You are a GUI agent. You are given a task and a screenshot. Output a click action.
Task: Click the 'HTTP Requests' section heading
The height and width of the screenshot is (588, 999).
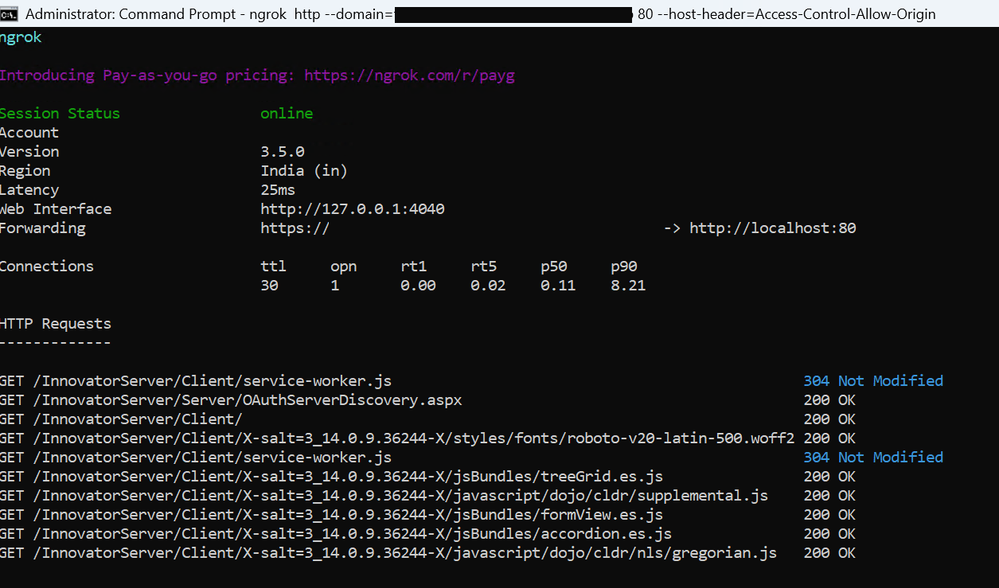pos(55,324)
